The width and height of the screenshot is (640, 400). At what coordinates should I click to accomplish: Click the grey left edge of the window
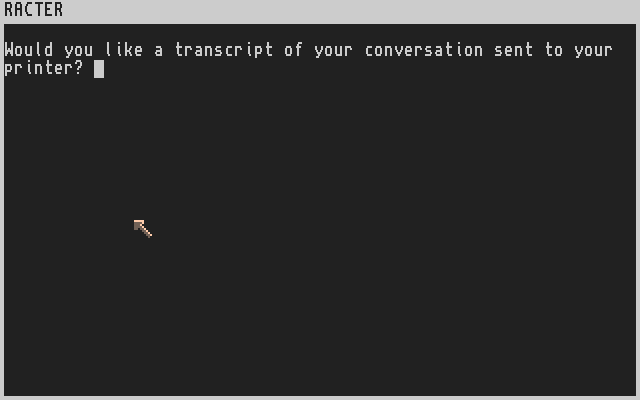click(2, 210)
